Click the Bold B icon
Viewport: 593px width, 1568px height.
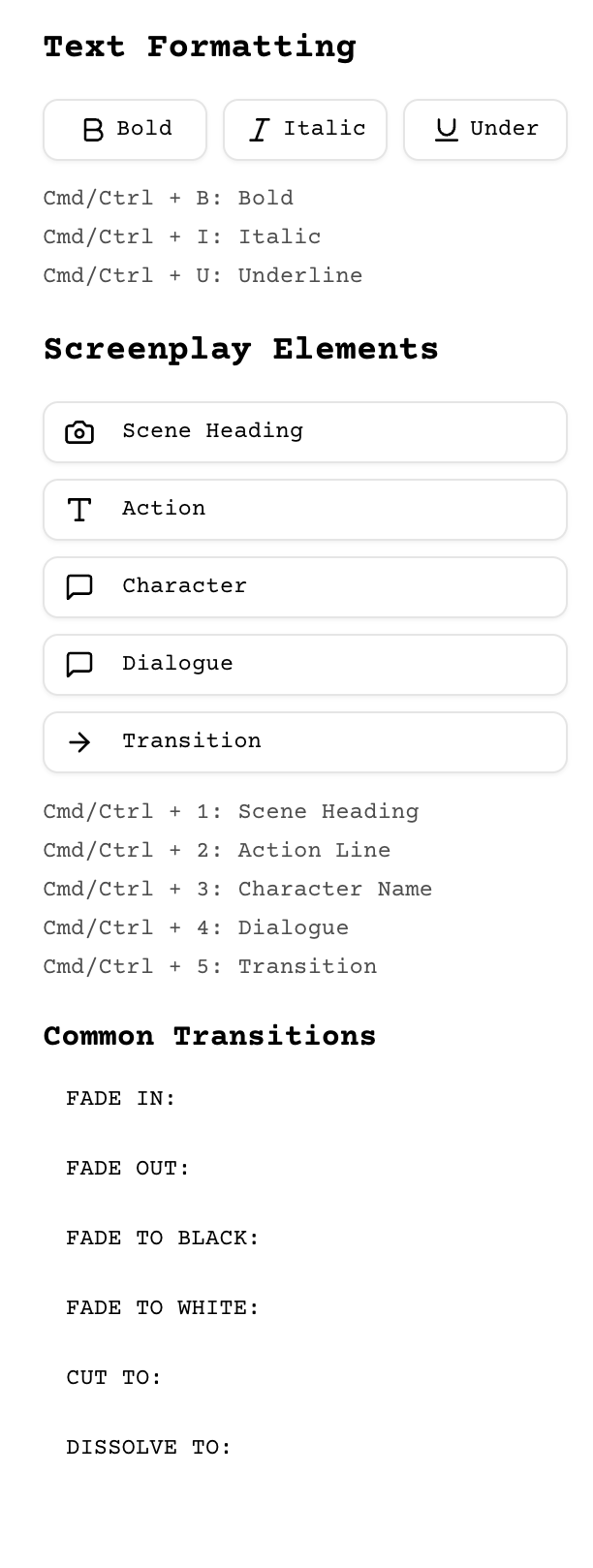click(93, 130)
